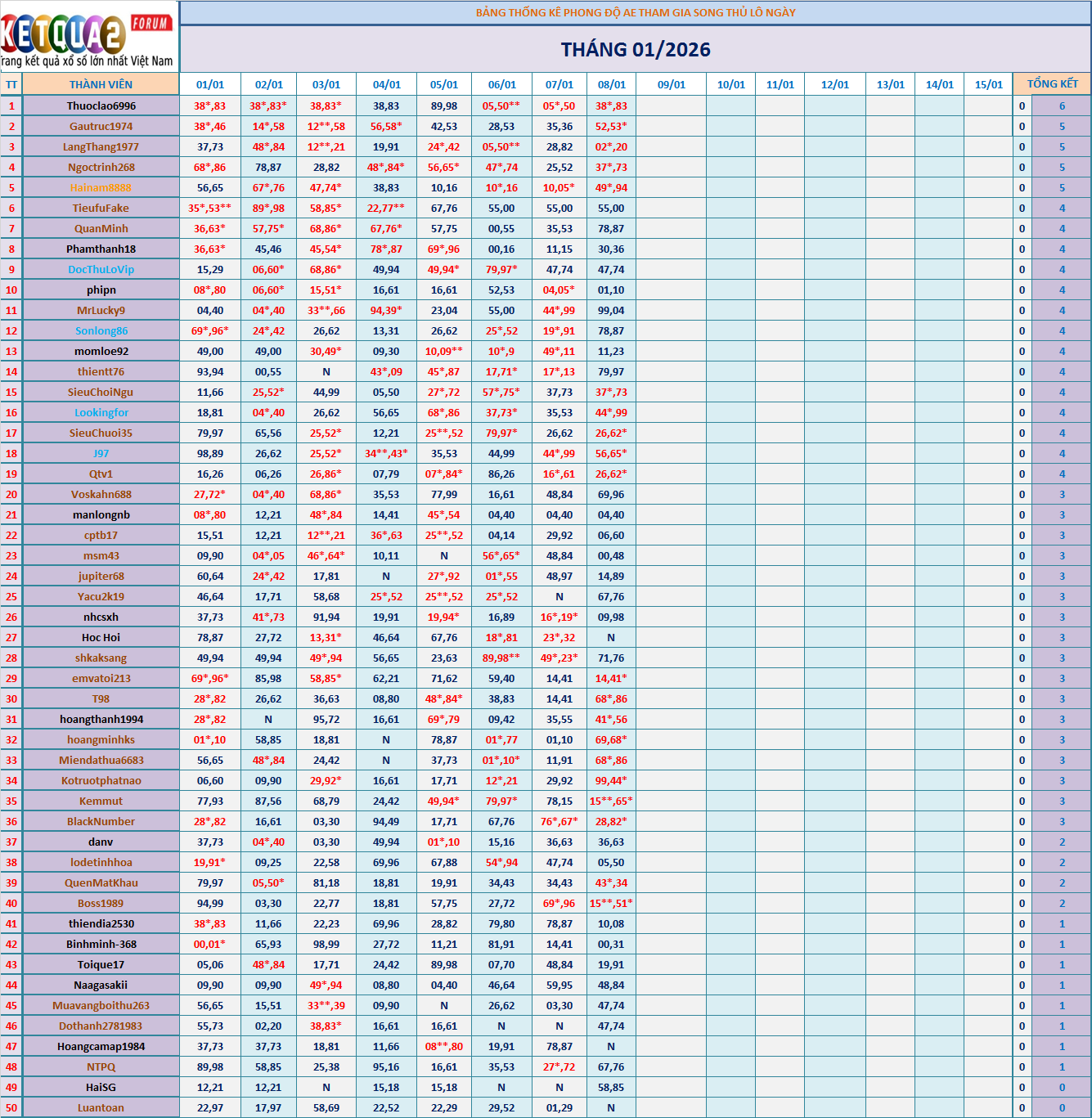Select the Lookingfor member name
Viewport: 1092px width, 1118px height.
(101, 412)
